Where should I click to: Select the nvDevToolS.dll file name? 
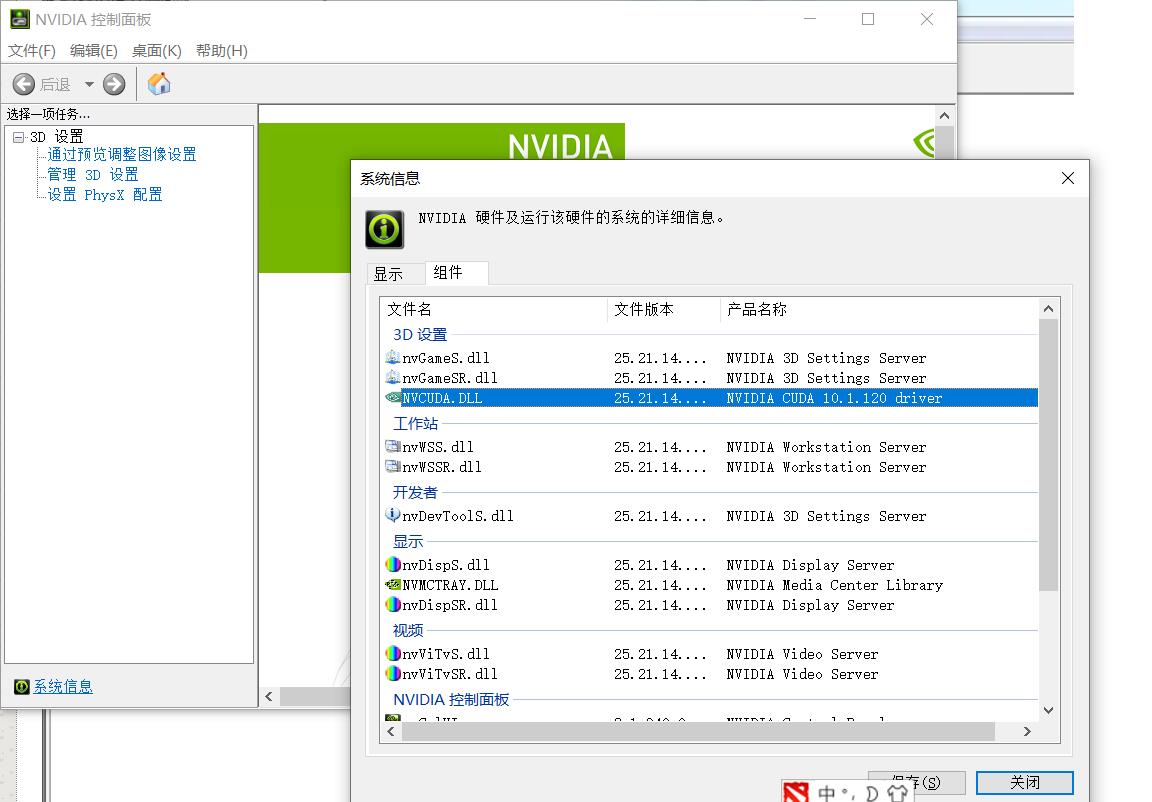coord(458,516)
